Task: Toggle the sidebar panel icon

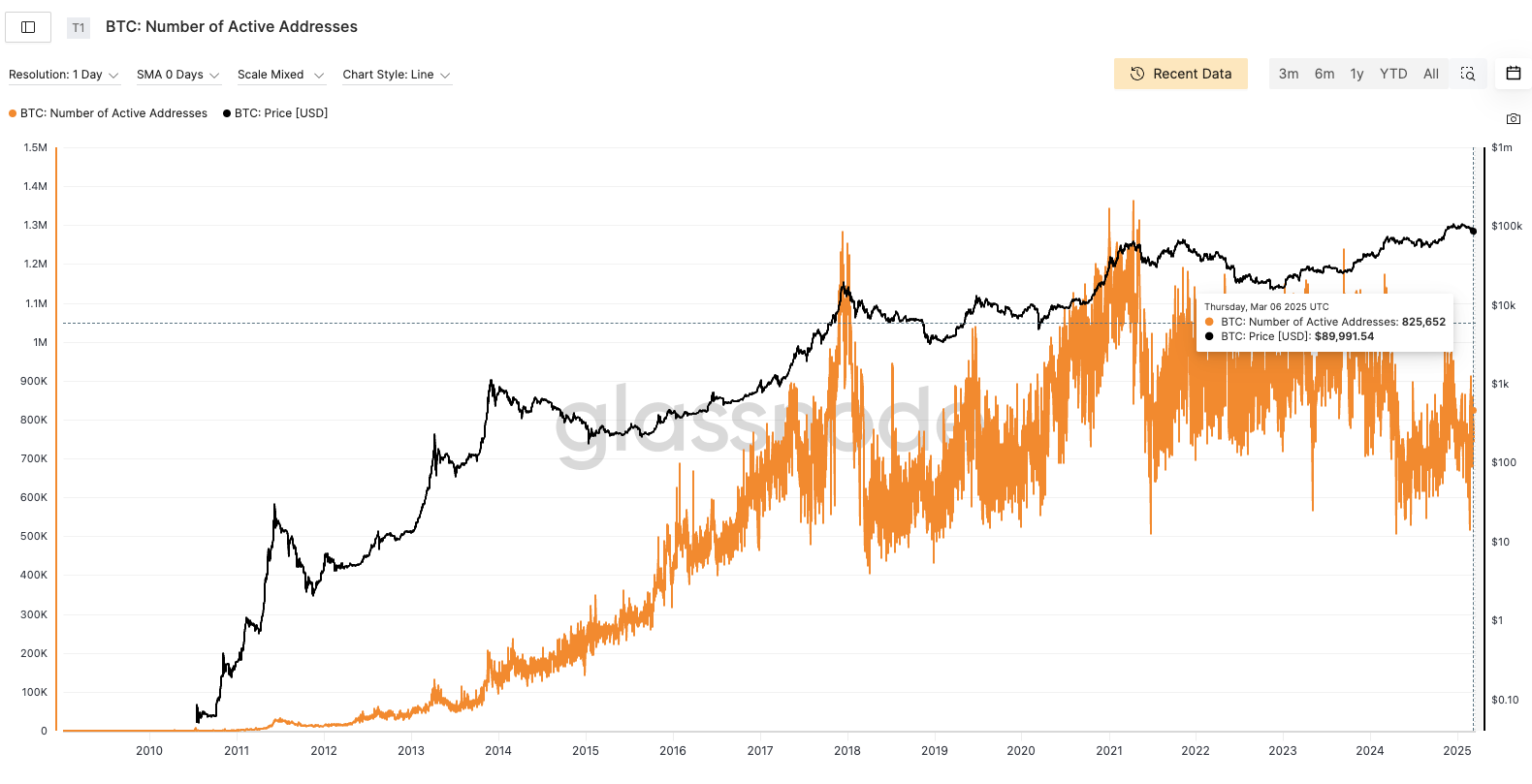Action: [28, 27]
